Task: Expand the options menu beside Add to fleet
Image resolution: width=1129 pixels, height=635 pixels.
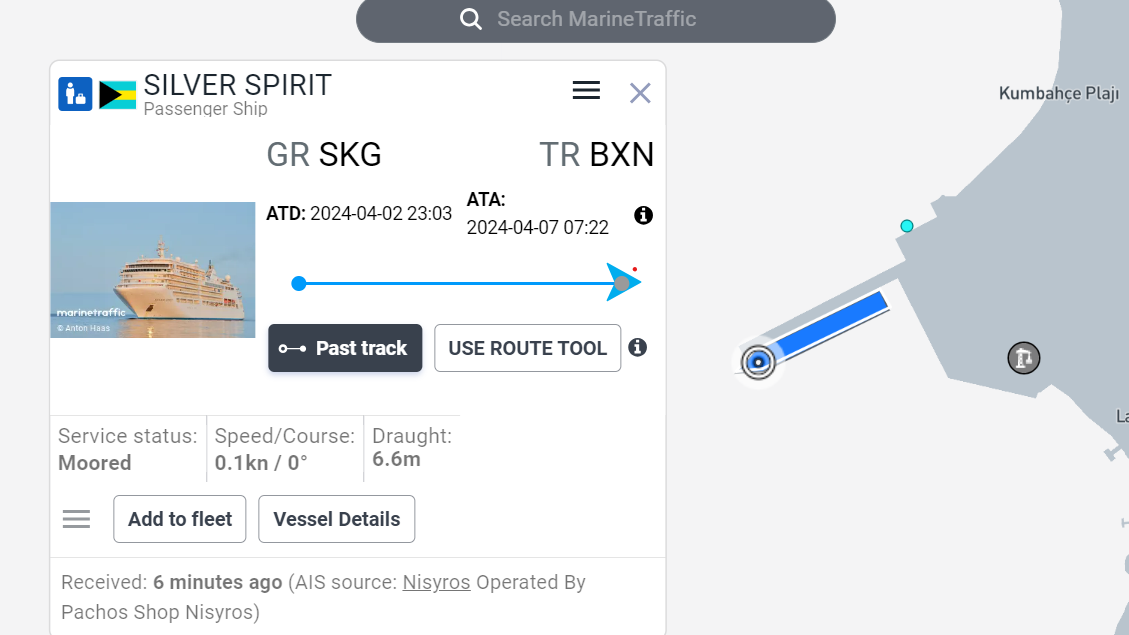Action: pyautogui.click(x=76, y=519)
